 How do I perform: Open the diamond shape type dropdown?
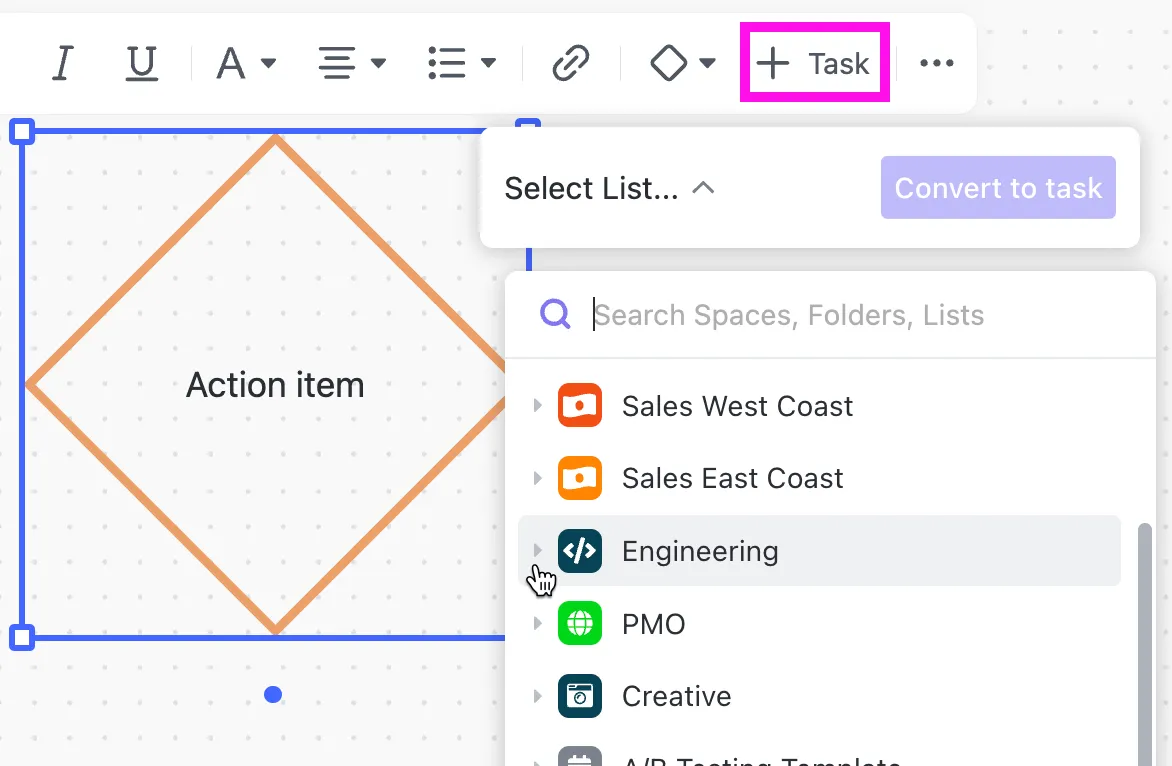682,63
